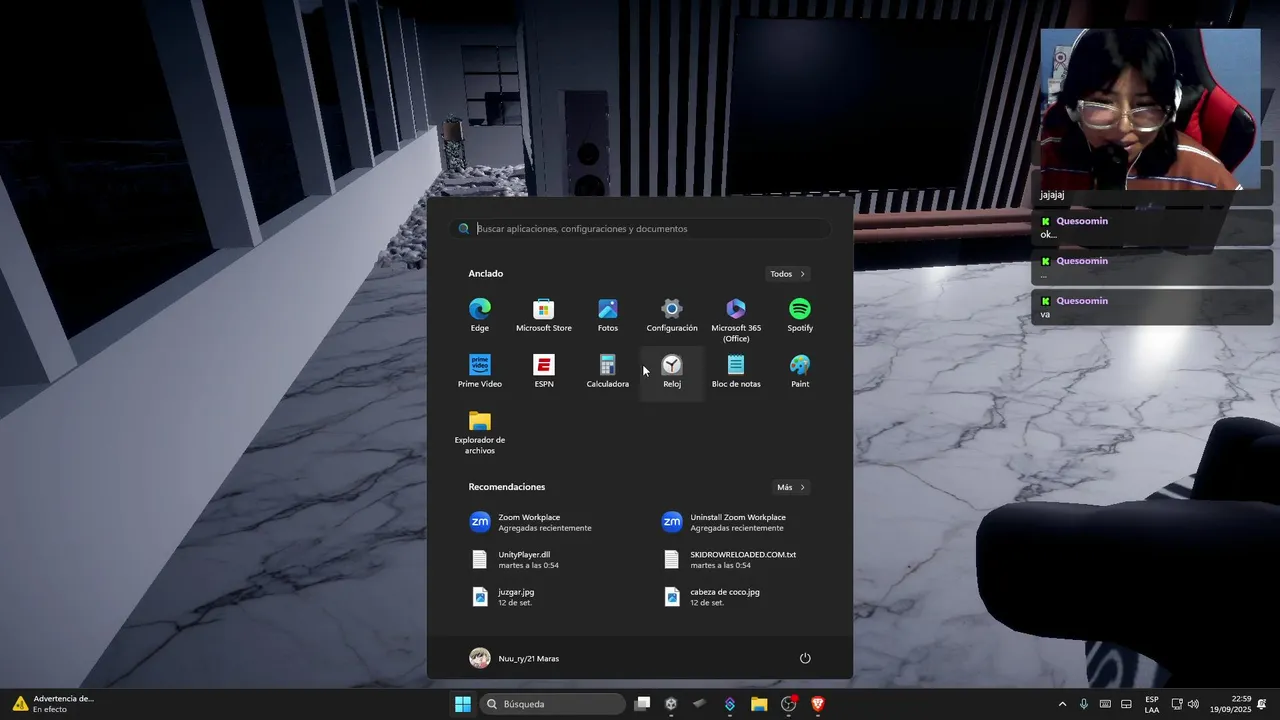
Task: Open Explorador de archivos pinned app
Action: click(x=480, y=432)
